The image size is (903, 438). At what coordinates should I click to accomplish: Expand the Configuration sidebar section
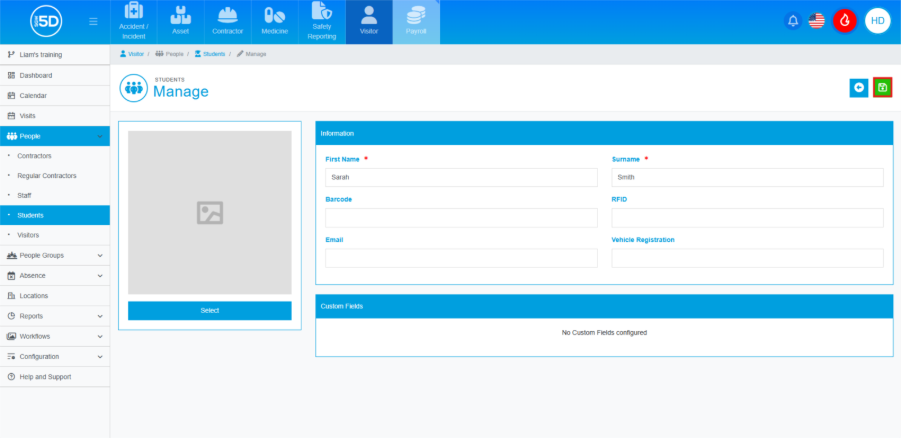point(55,356)
